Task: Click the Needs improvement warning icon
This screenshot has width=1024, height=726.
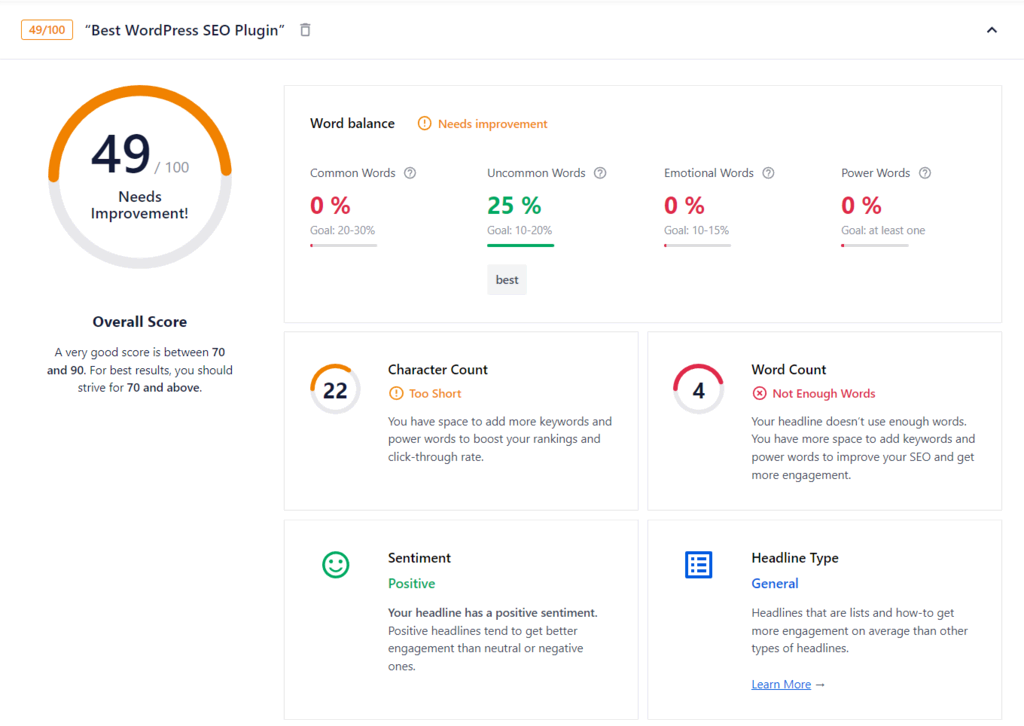Action: [x=424, y=124]
